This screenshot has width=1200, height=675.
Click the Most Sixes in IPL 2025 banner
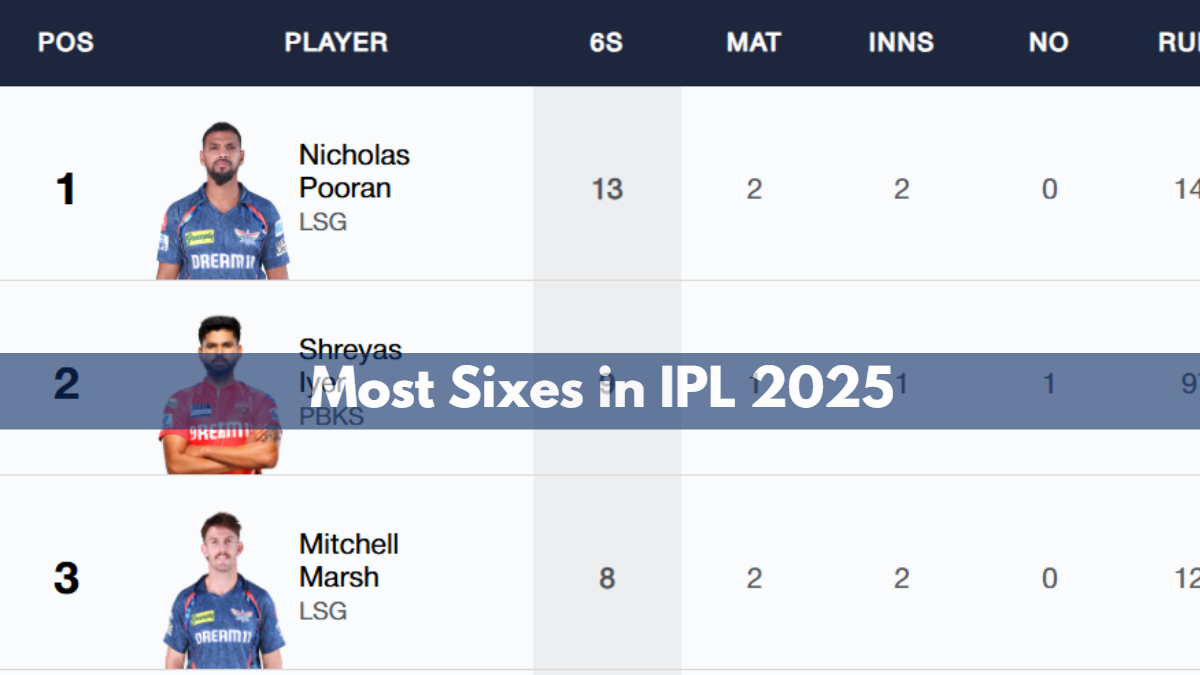point(600,391)
